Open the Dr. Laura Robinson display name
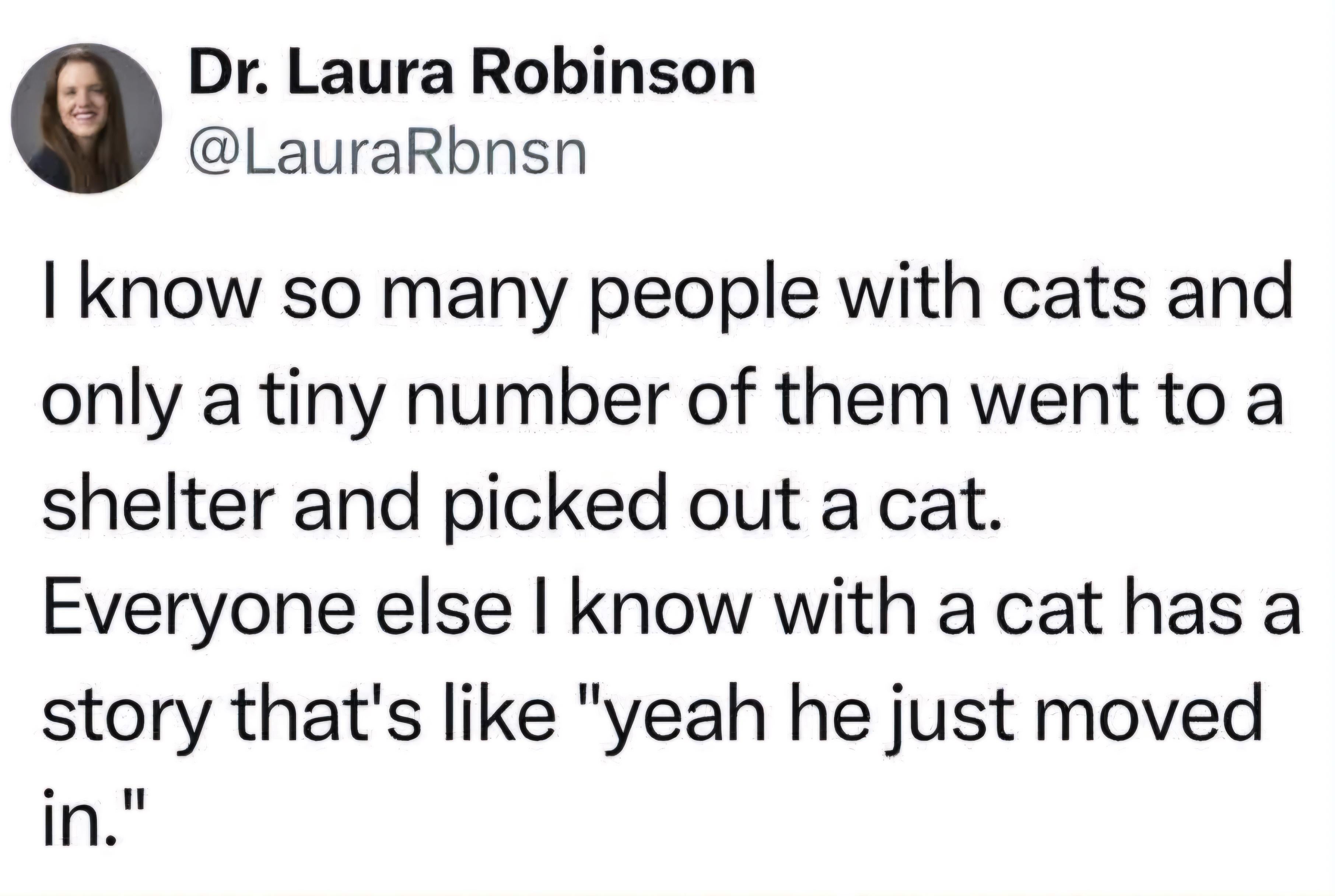 [472, 74]
